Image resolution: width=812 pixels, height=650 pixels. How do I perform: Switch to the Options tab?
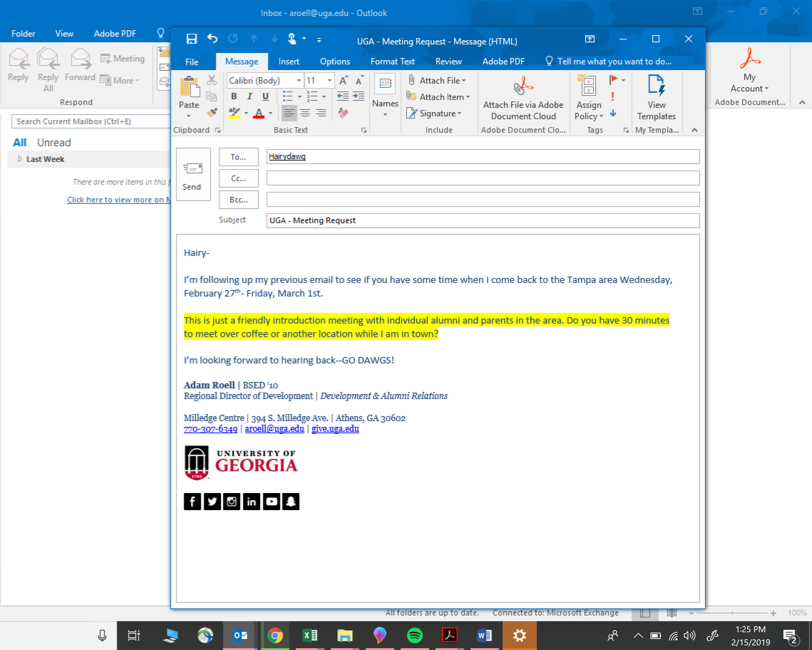(x=335, y=62)
